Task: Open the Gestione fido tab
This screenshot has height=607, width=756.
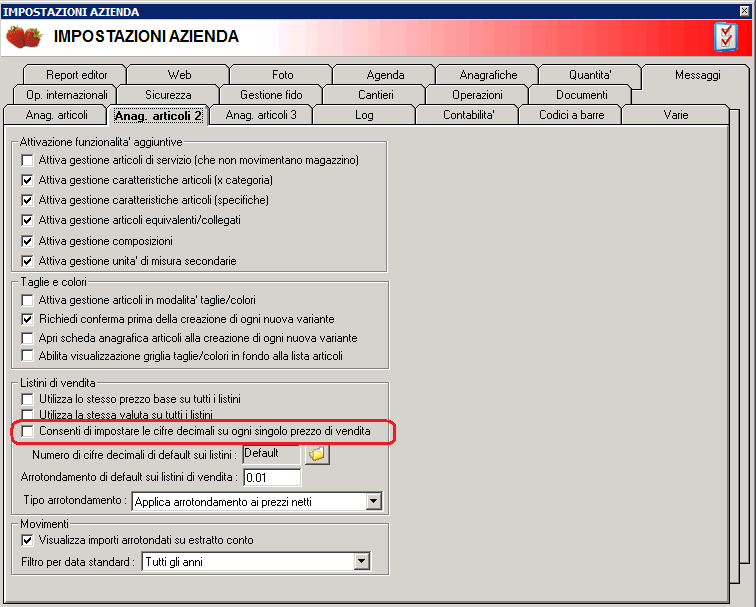Action: pyautogui.click(x=271, y=95)
